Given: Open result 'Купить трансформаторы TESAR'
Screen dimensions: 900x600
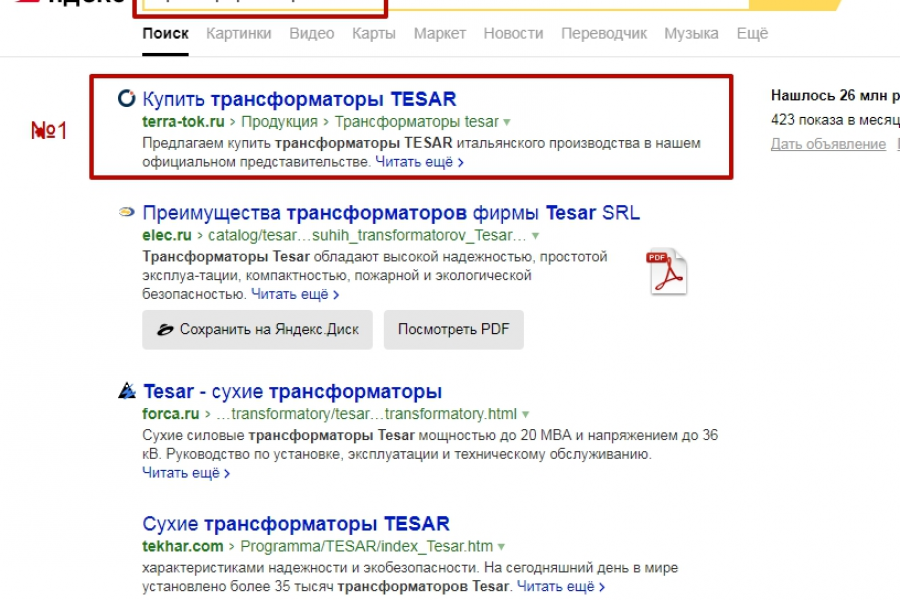Looking at the screenshot, I should [x=299, y=99].
